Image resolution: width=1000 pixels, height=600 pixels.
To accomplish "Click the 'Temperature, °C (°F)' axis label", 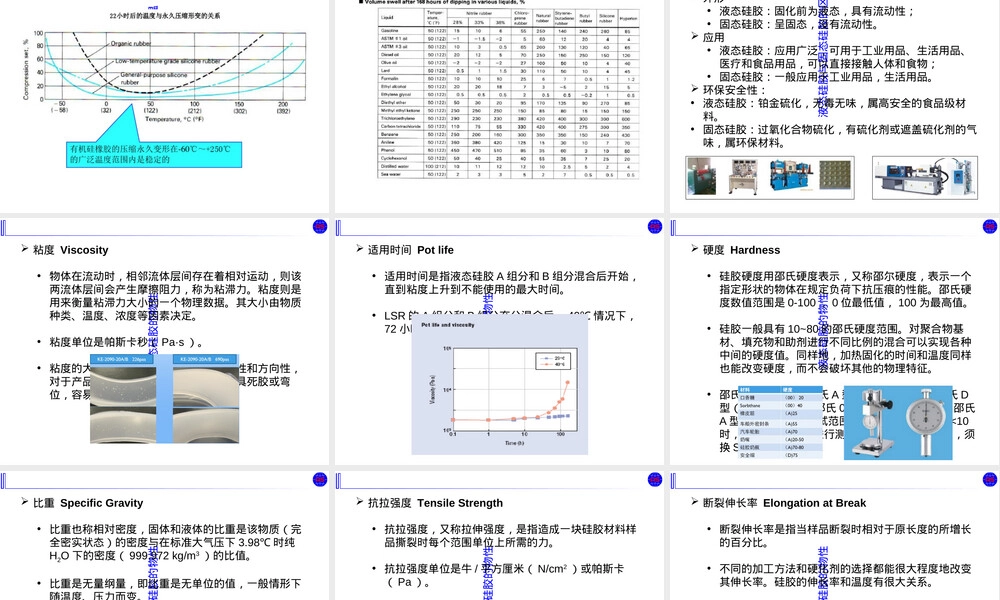I will pos(174,119).
